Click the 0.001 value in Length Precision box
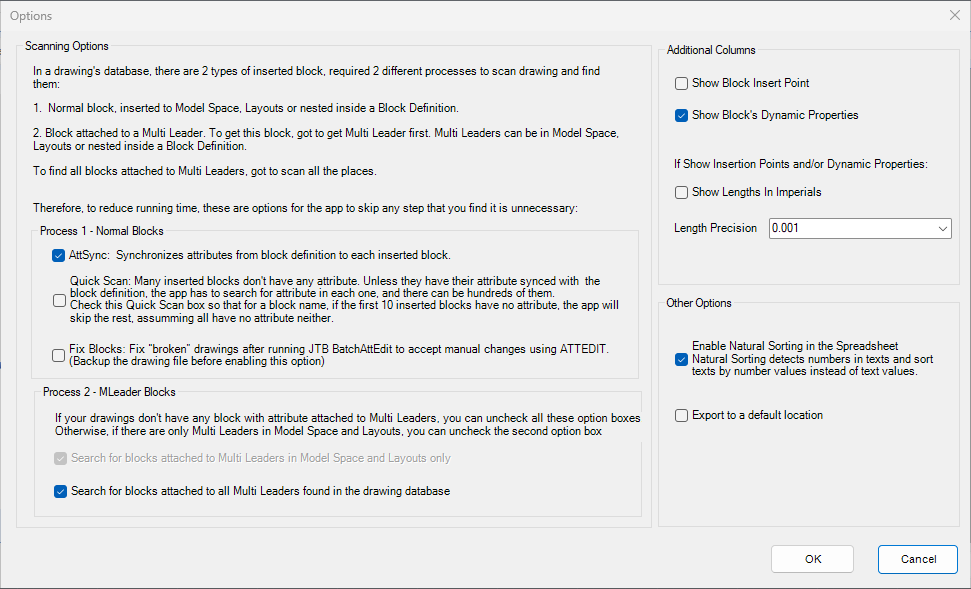The image size is (971, 589). point(785,228)
